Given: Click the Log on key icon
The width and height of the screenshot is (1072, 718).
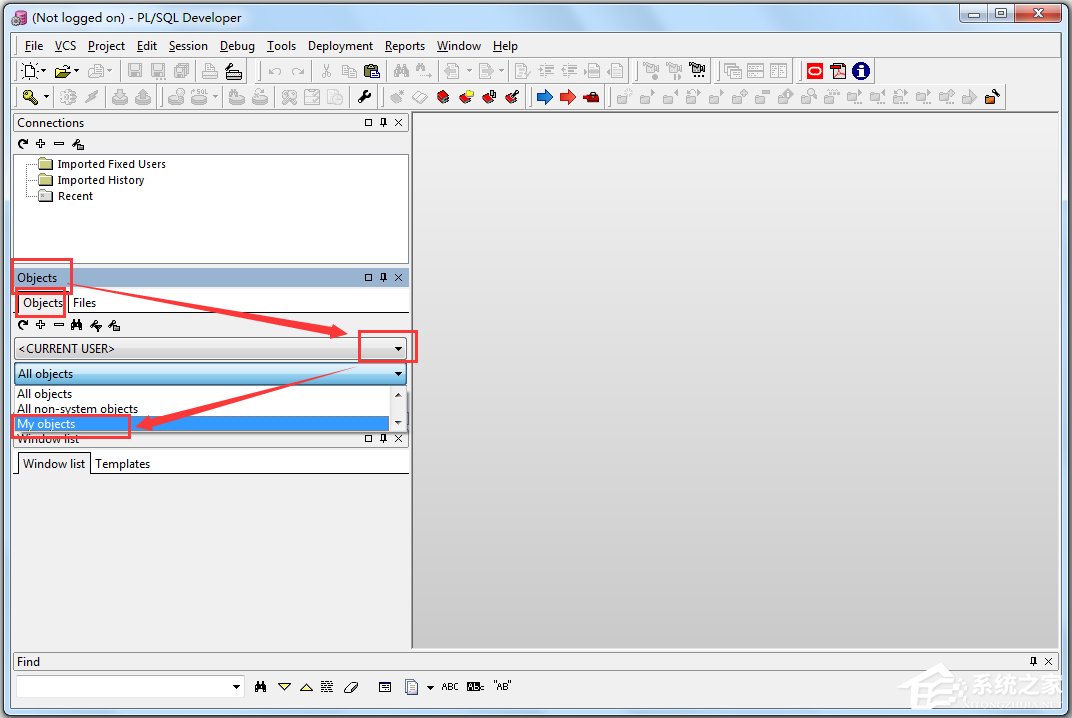Looking at the screenshot, I should (x=30, y=97).
